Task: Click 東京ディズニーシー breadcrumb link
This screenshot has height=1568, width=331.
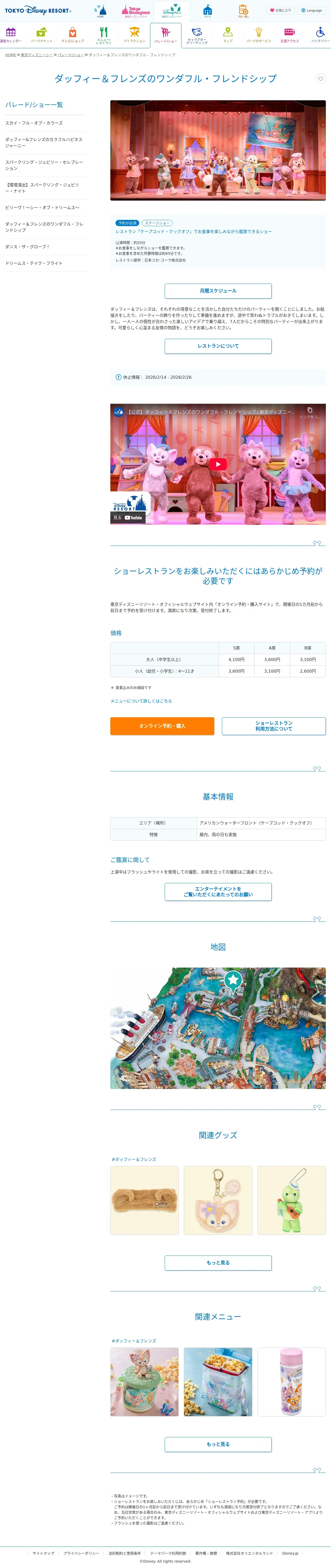Action: click(37, 55)
